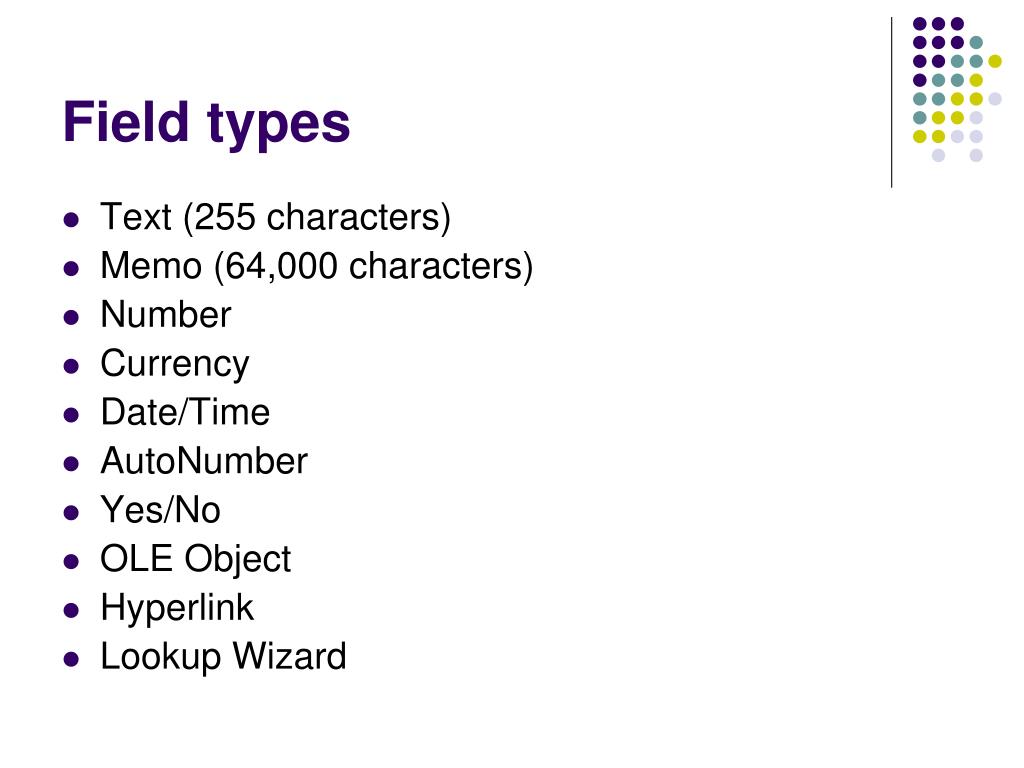Click the bullet dot beside 'Number'
The width and height of the screenshot is (1024, 768).
tap(71, 317)
